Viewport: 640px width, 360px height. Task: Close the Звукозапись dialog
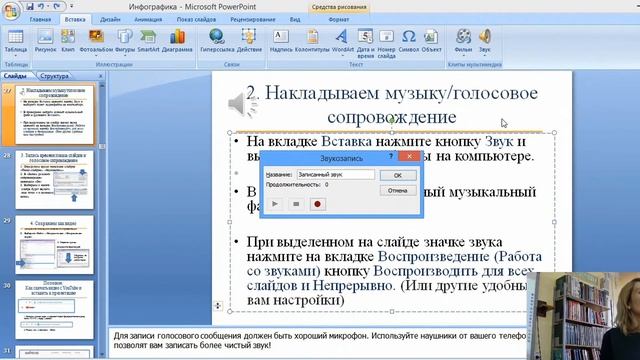409,156
